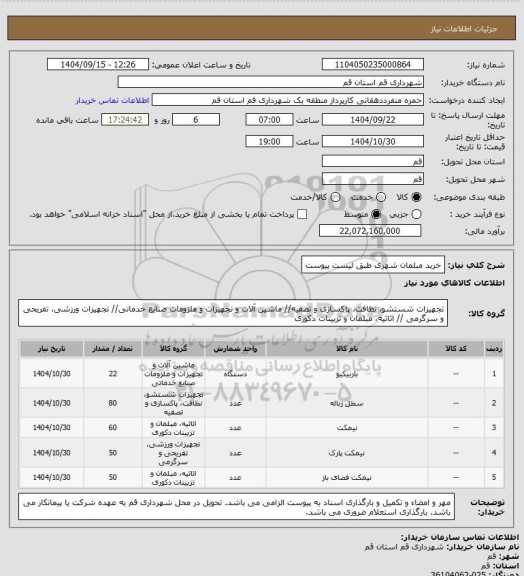Click the گروه کالا column header

(173, 349)
